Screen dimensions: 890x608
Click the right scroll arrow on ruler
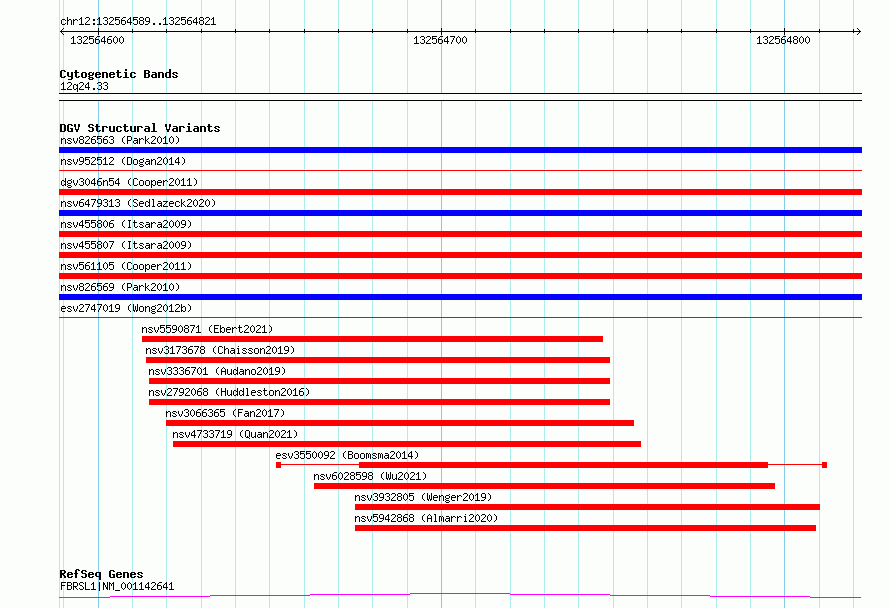(x=858, y=32)
